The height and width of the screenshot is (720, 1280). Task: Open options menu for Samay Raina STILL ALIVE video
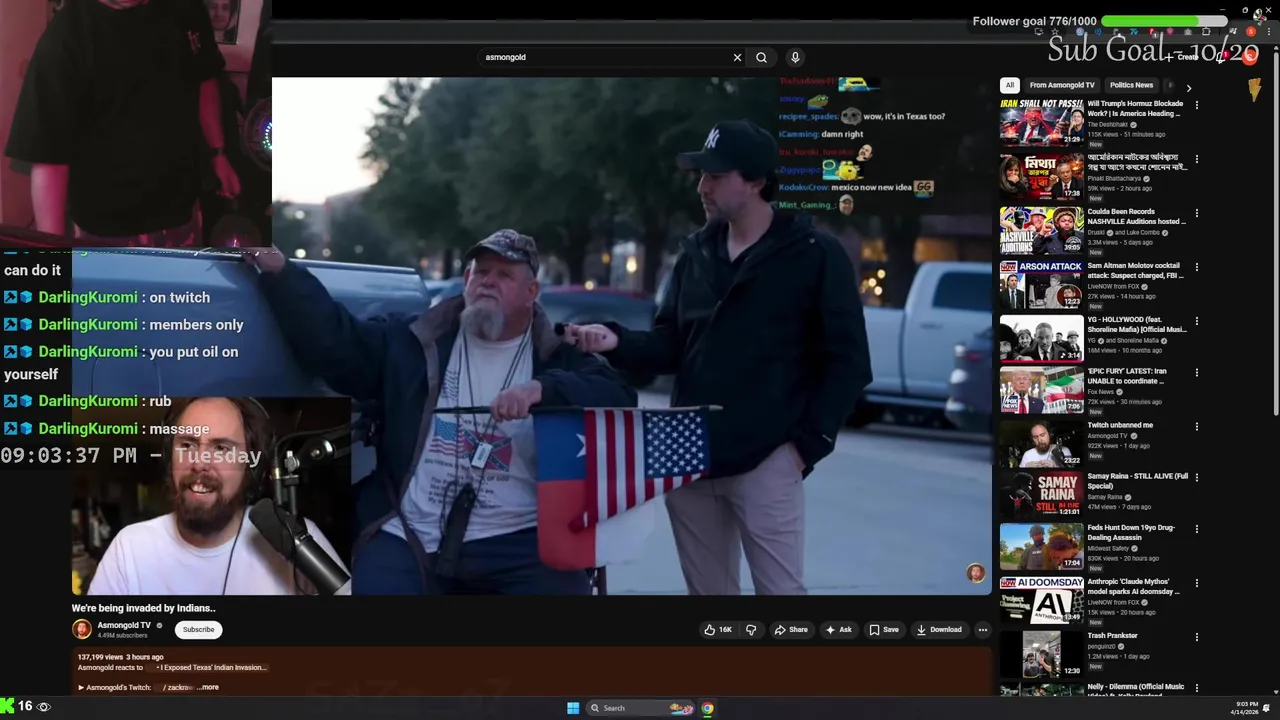point(1197,478)
